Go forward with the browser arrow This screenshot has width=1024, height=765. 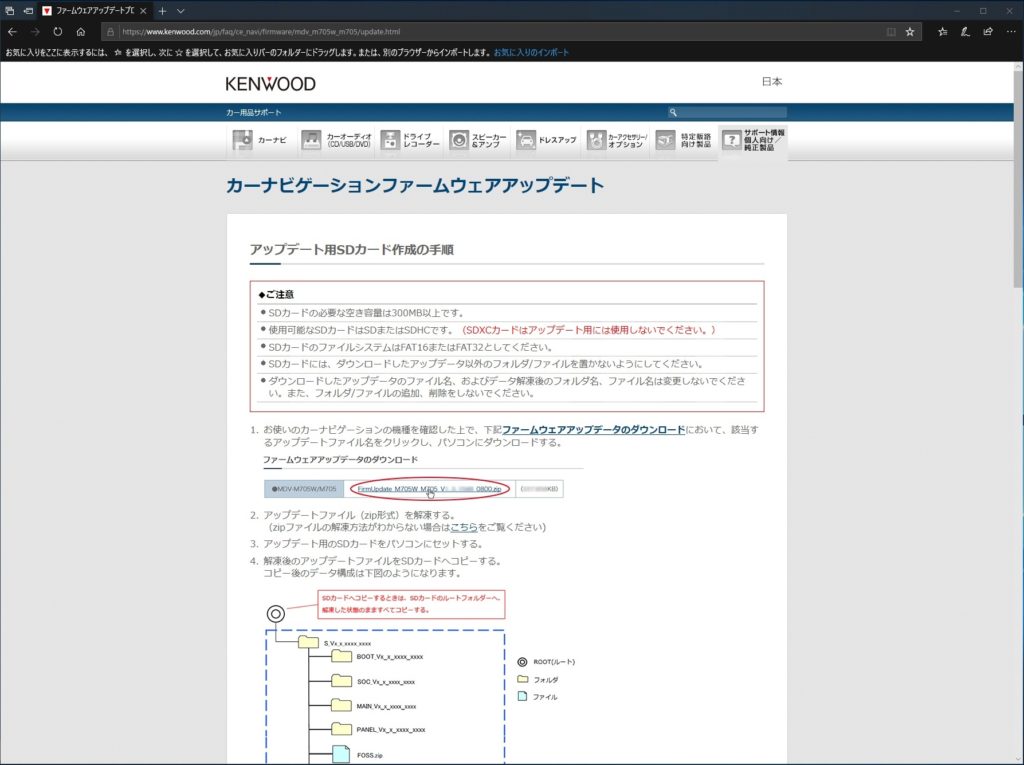click(x=35, y=31)
